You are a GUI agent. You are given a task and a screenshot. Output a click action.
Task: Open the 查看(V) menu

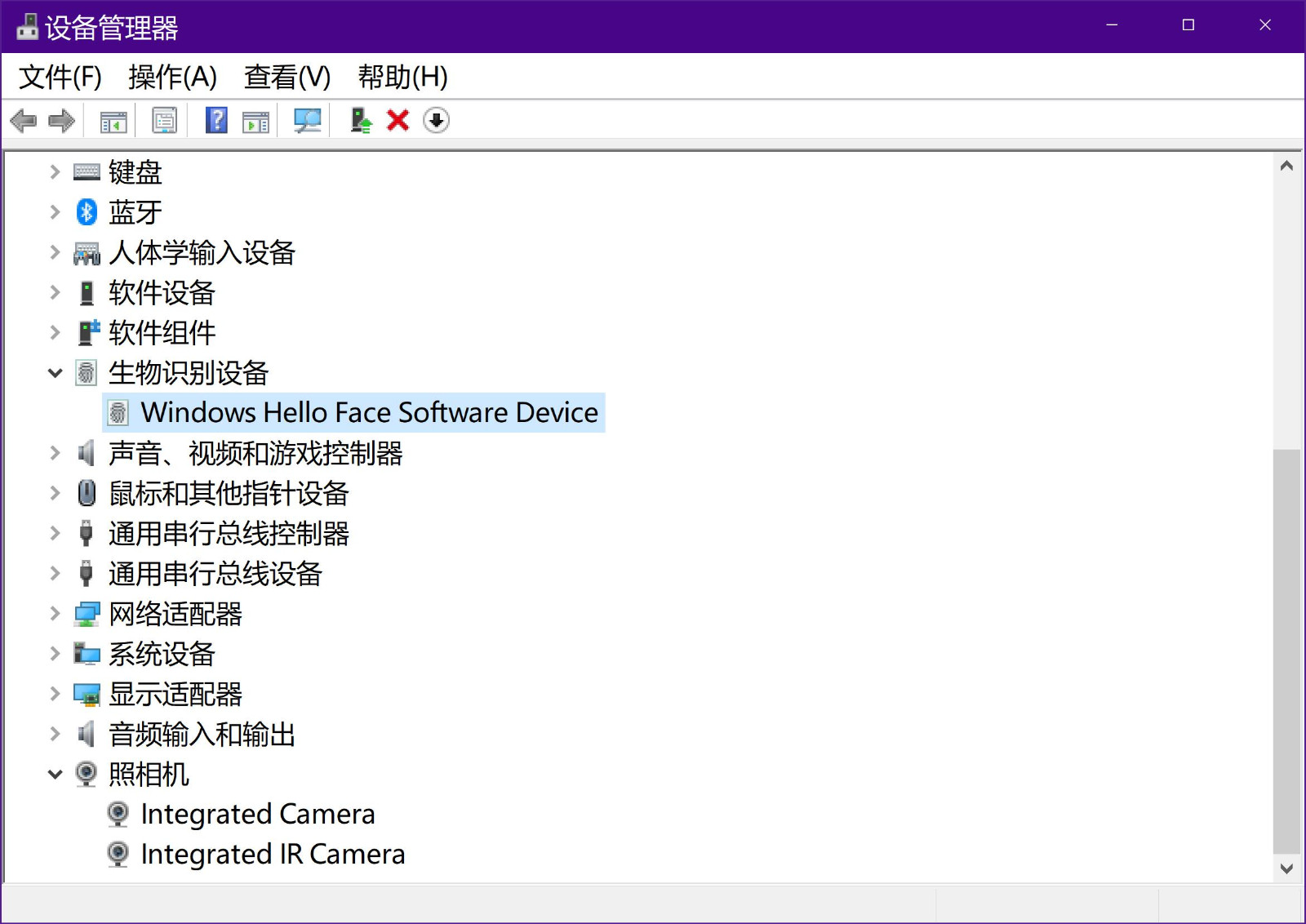point(287,78)
